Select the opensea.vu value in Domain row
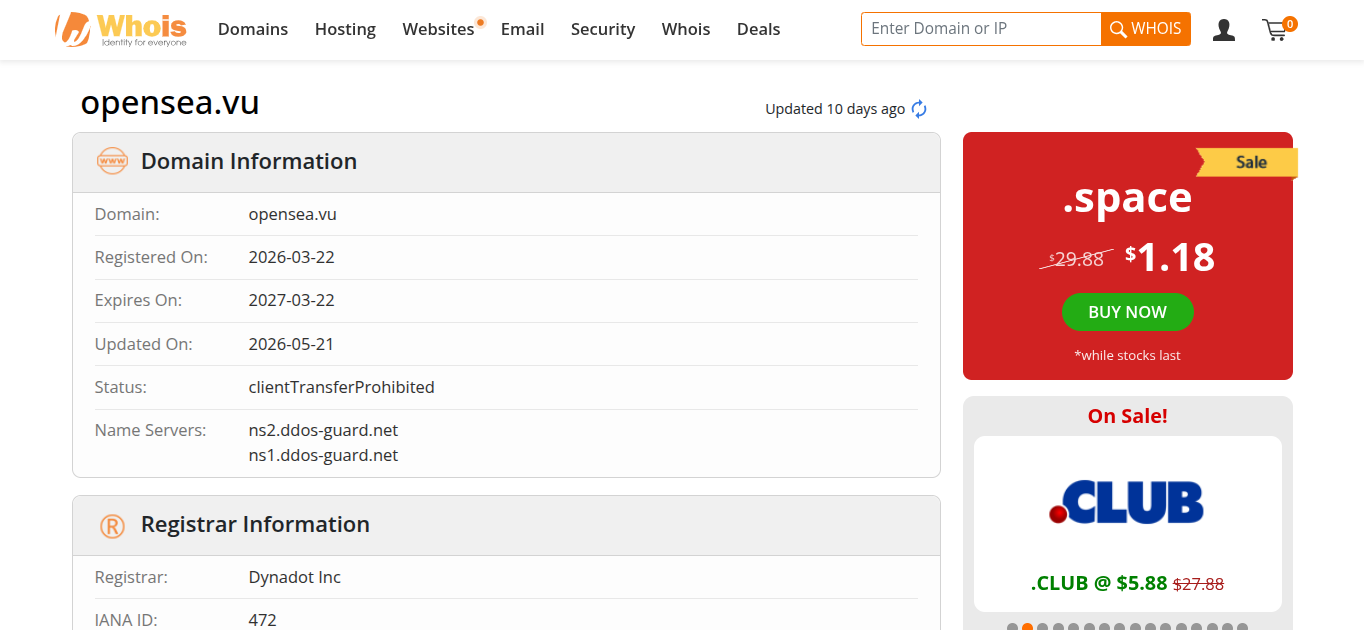 (x=293, y=214)
